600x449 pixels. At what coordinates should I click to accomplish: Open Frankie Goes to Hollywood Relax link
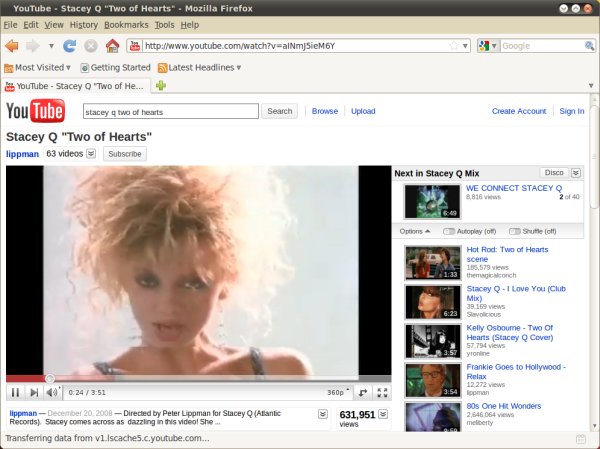[516, 371]
